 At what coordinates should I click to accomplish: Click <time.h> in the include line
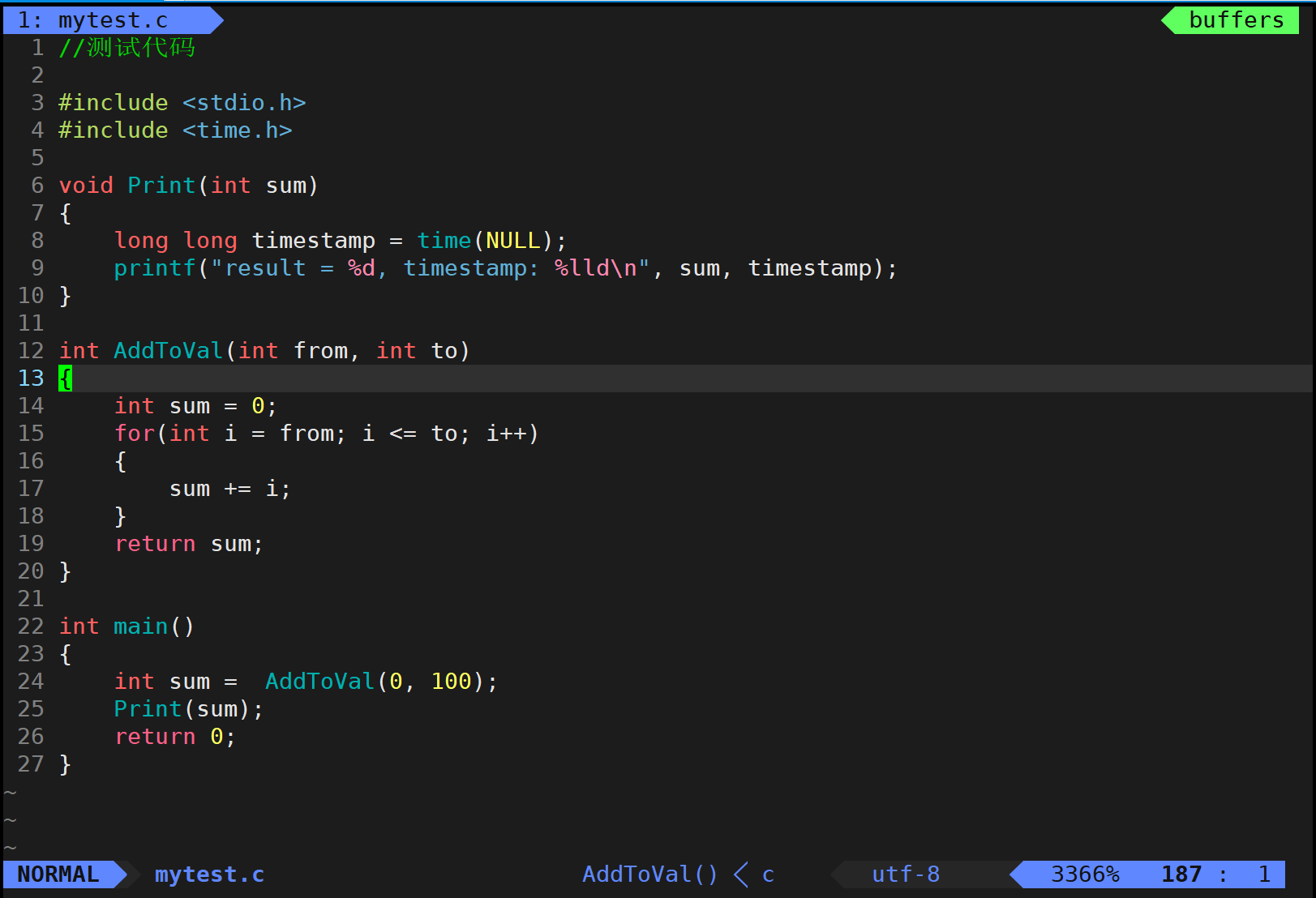(x=237, y=130)
